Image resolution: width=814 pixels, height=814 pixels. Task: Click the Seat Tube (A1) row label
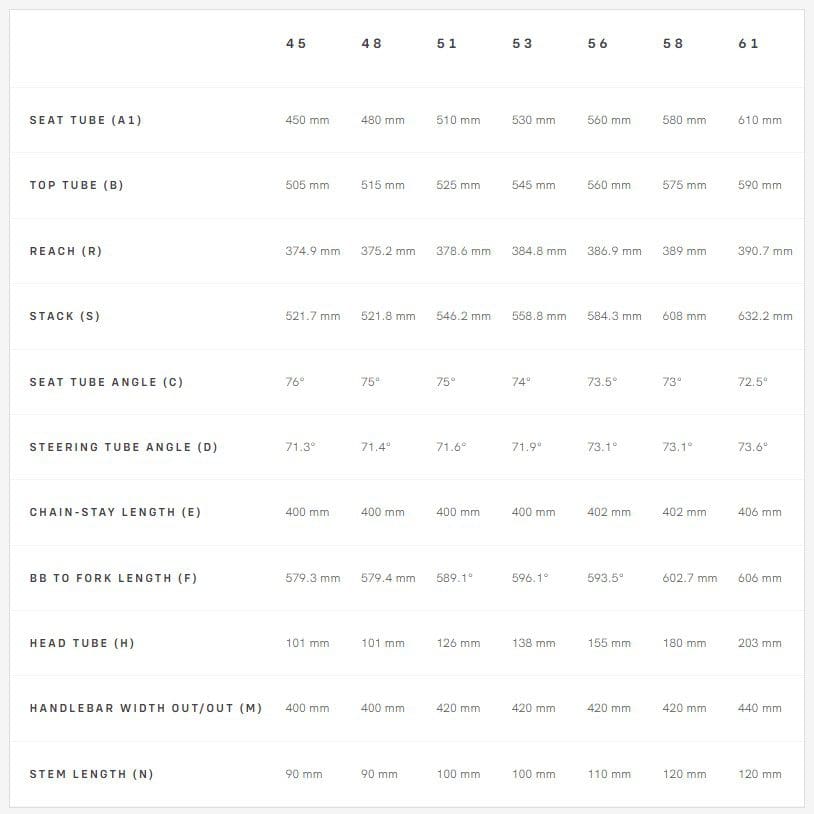pyautogui.click(x=86, y=120)
